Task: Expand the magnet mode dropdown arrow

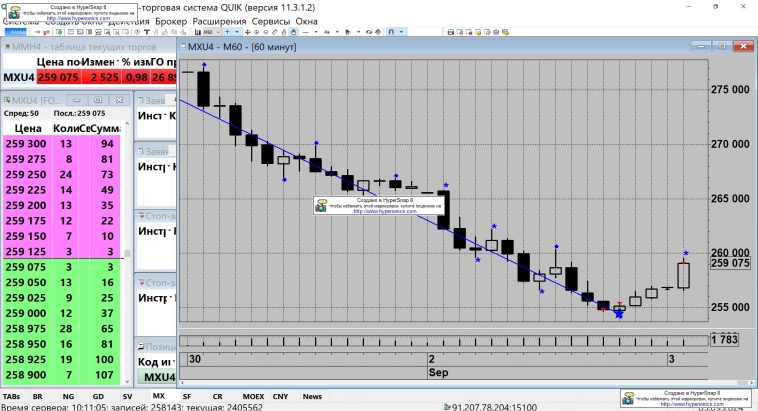Action: 401,32
